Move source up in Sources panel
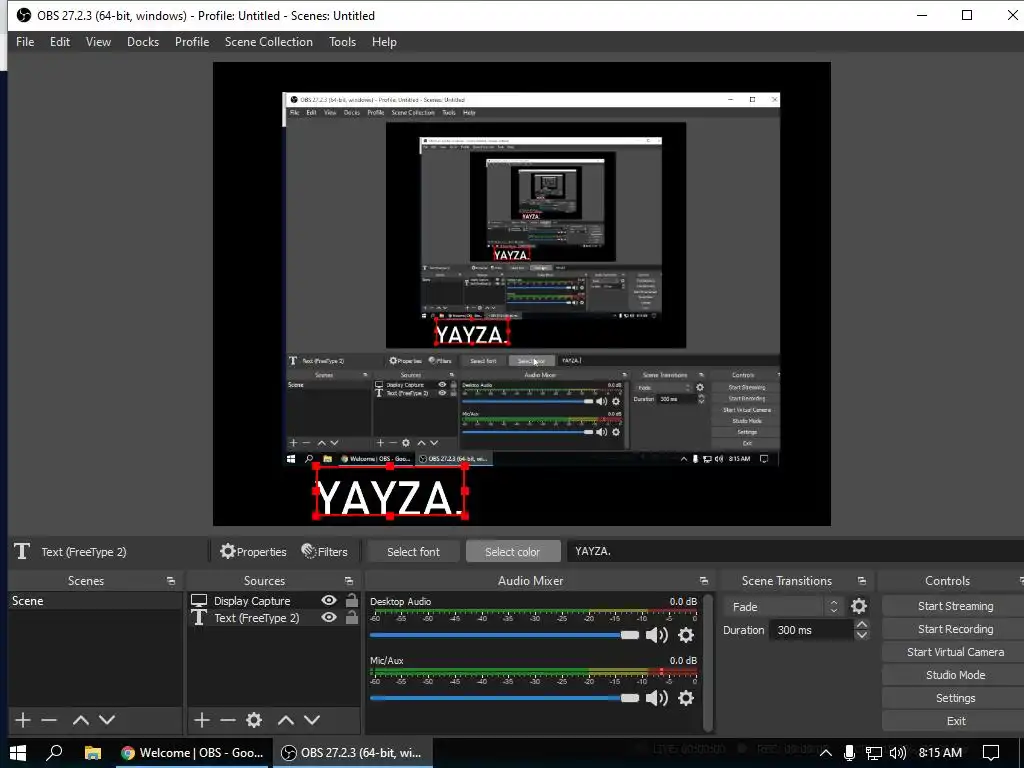1024x768 pixels. click(285, 720)
